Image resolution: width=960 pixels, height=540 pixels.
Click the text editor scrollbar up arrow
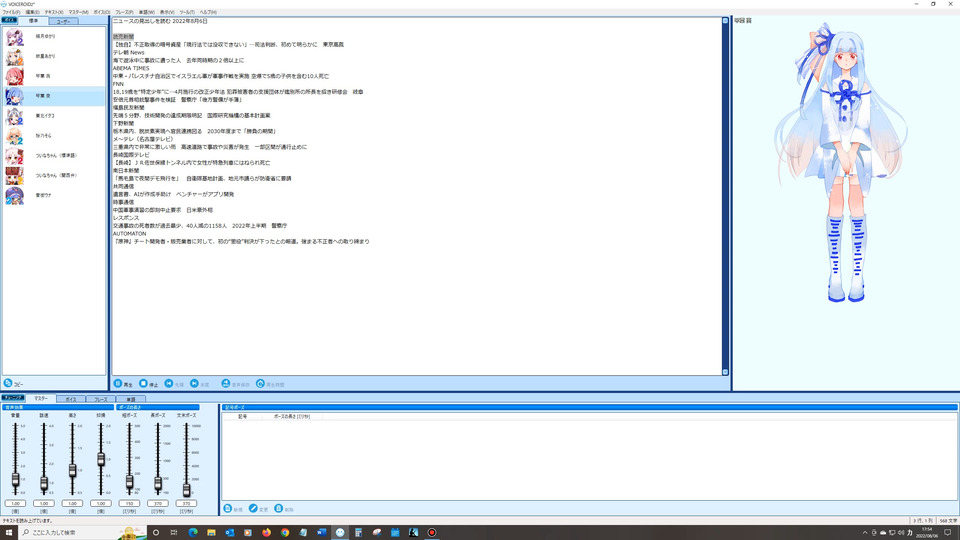click(x=725, y=21)
